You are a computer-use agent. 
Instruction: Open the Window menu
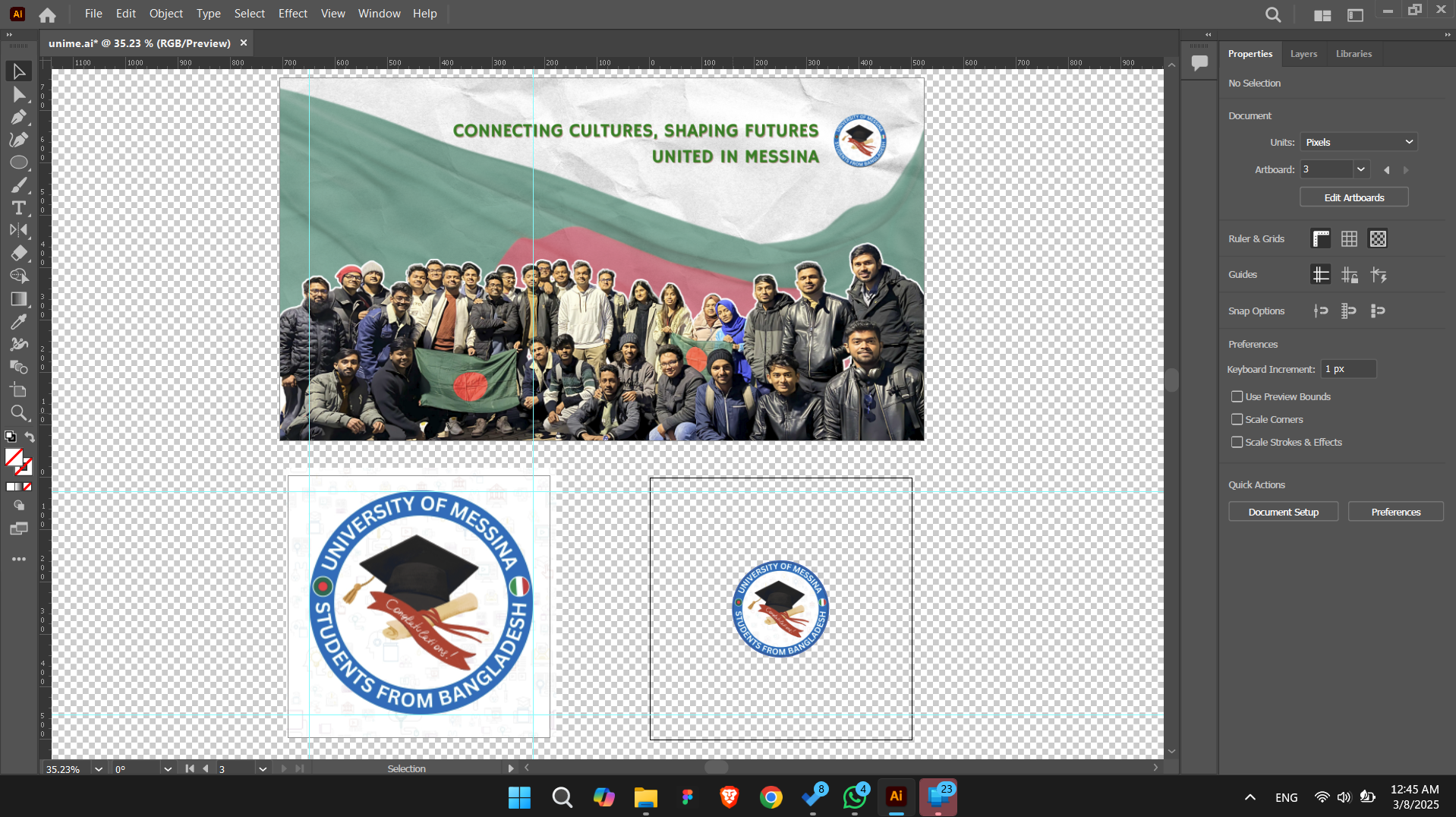379,14
